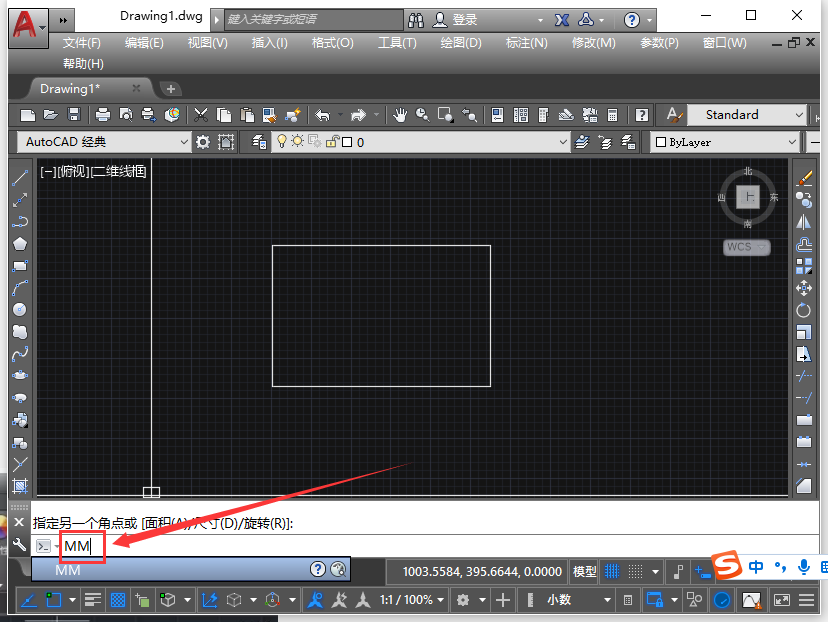This screenshot has height=622, width=828.
Task: Toggle clean screen icon in status bar
Action: [x=782, y=600]
